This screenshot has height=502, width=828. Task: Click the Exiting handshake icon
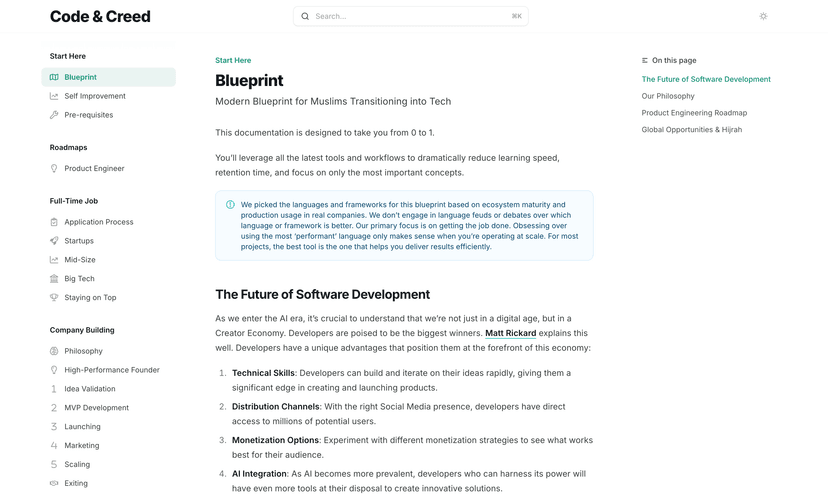(x=54, y=484)
